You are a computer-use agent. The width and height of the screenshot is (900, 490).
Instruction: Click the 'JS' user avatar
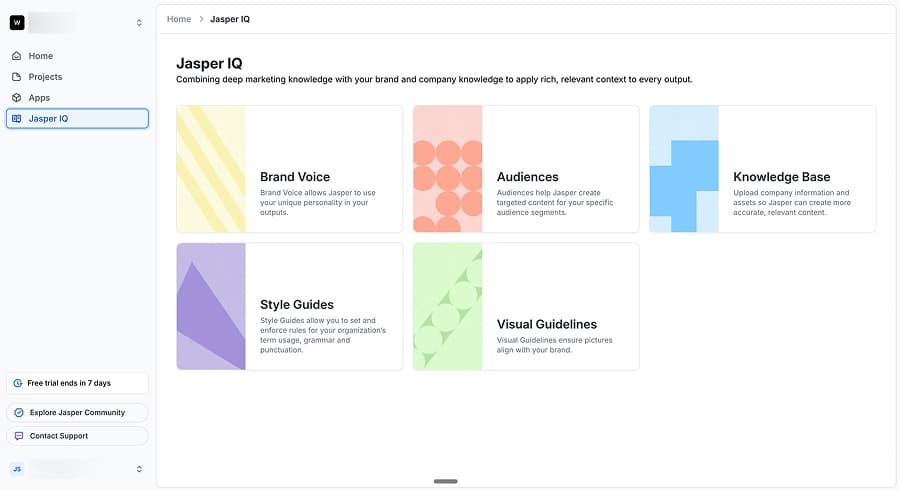(17, 469)
